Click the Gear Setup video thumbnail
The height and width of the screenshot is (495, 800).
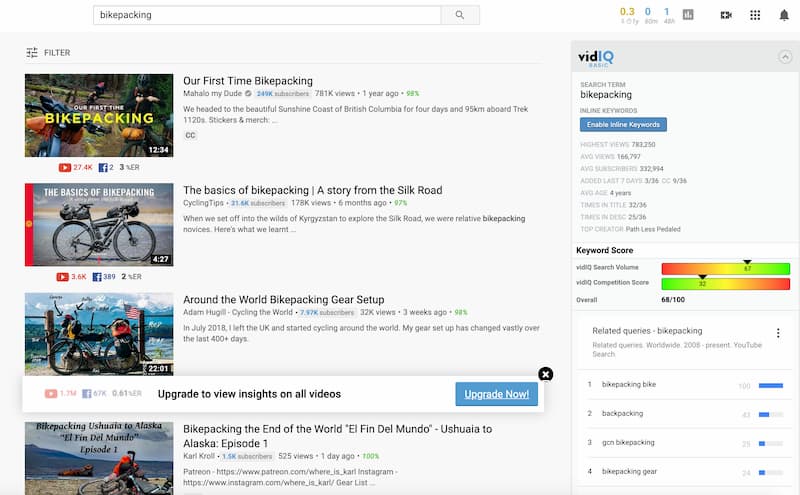(99, 334)
